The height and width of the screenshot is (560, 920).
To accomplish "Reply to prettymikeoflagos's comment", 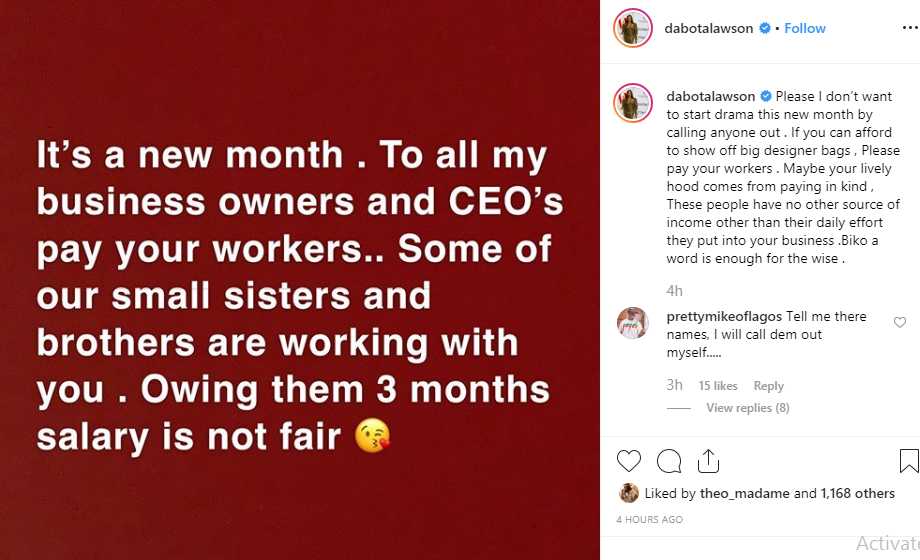I will (x=768, y=386).
